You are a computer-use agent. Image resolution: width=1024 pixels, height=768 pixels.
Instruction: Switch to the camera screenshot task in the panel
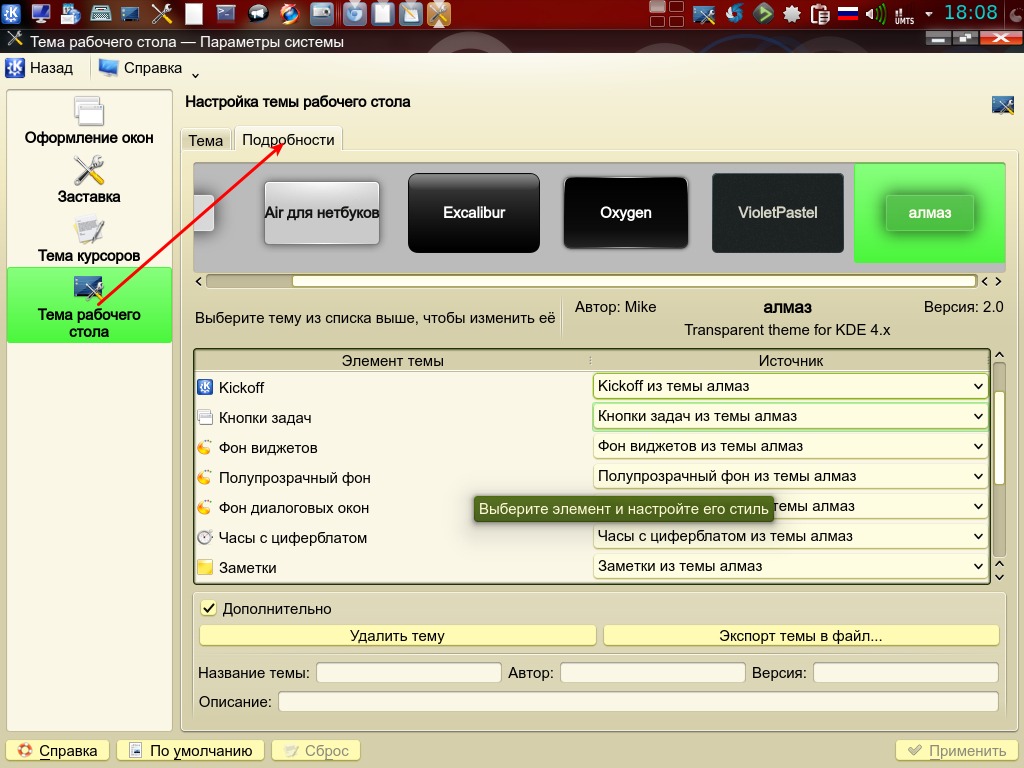322,13
